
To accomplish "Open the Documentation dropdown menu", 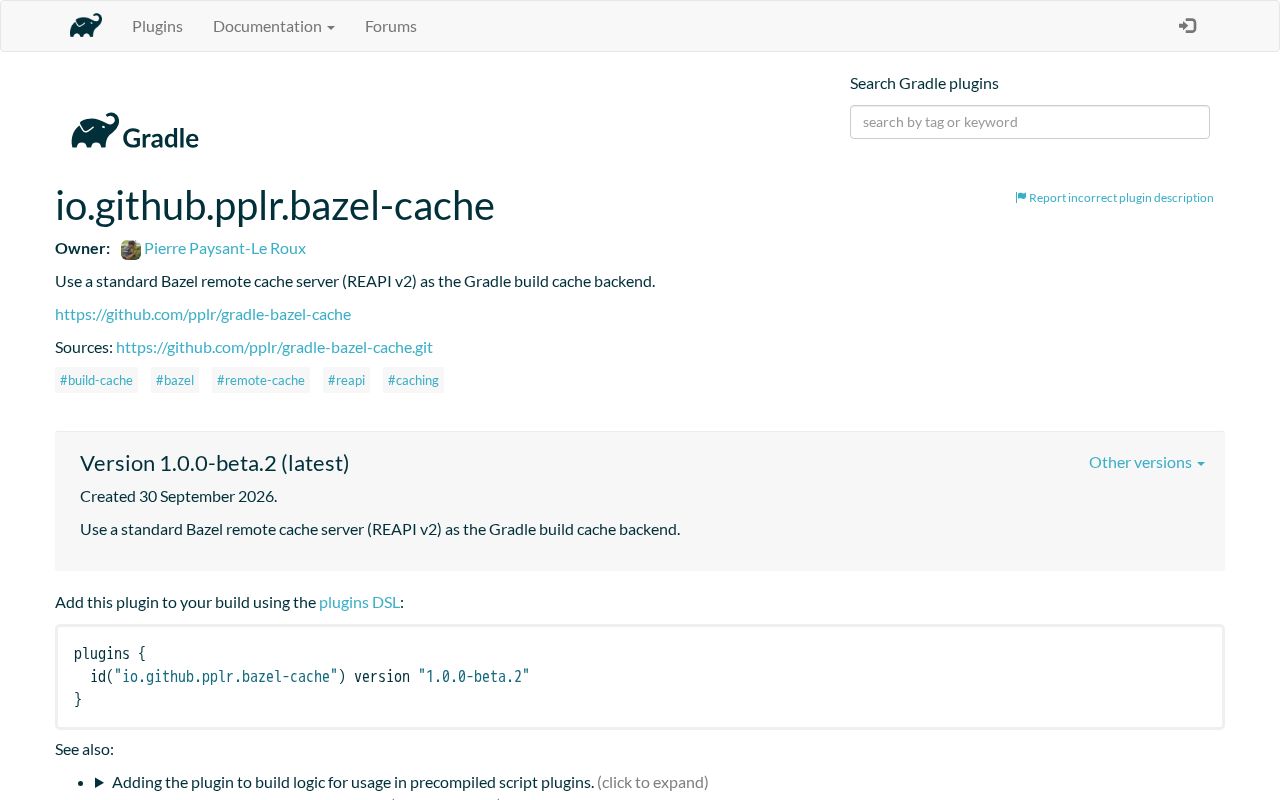I will pos(274,26).
